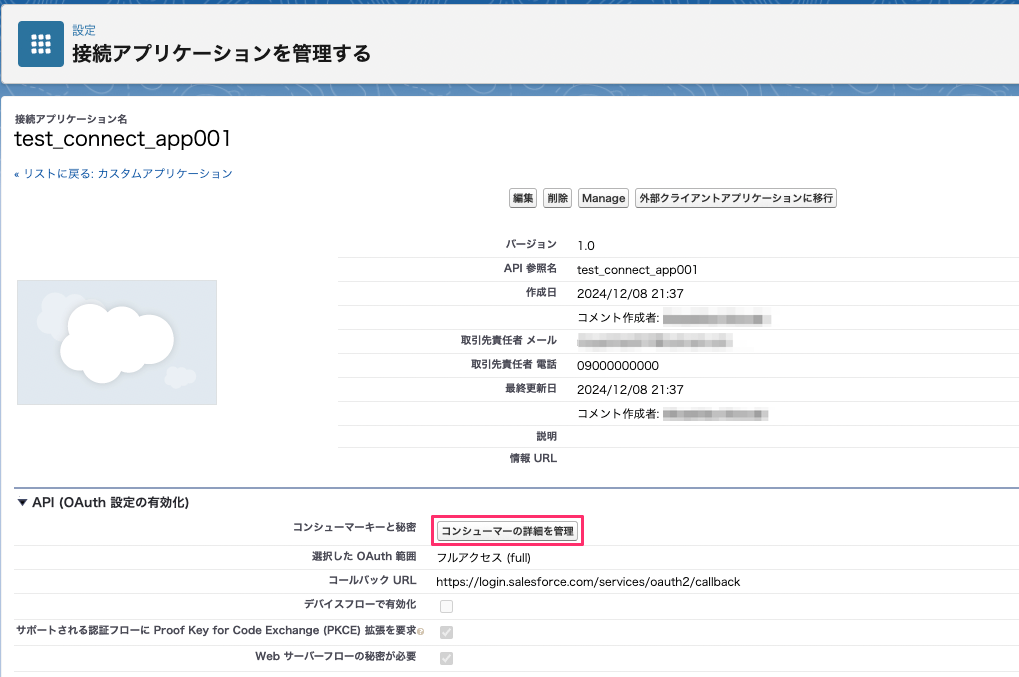This screenshot has height=677, width=1019.
Task: Click the 作成日 value 2024/12/08 21:37
Action: point(630,294)
